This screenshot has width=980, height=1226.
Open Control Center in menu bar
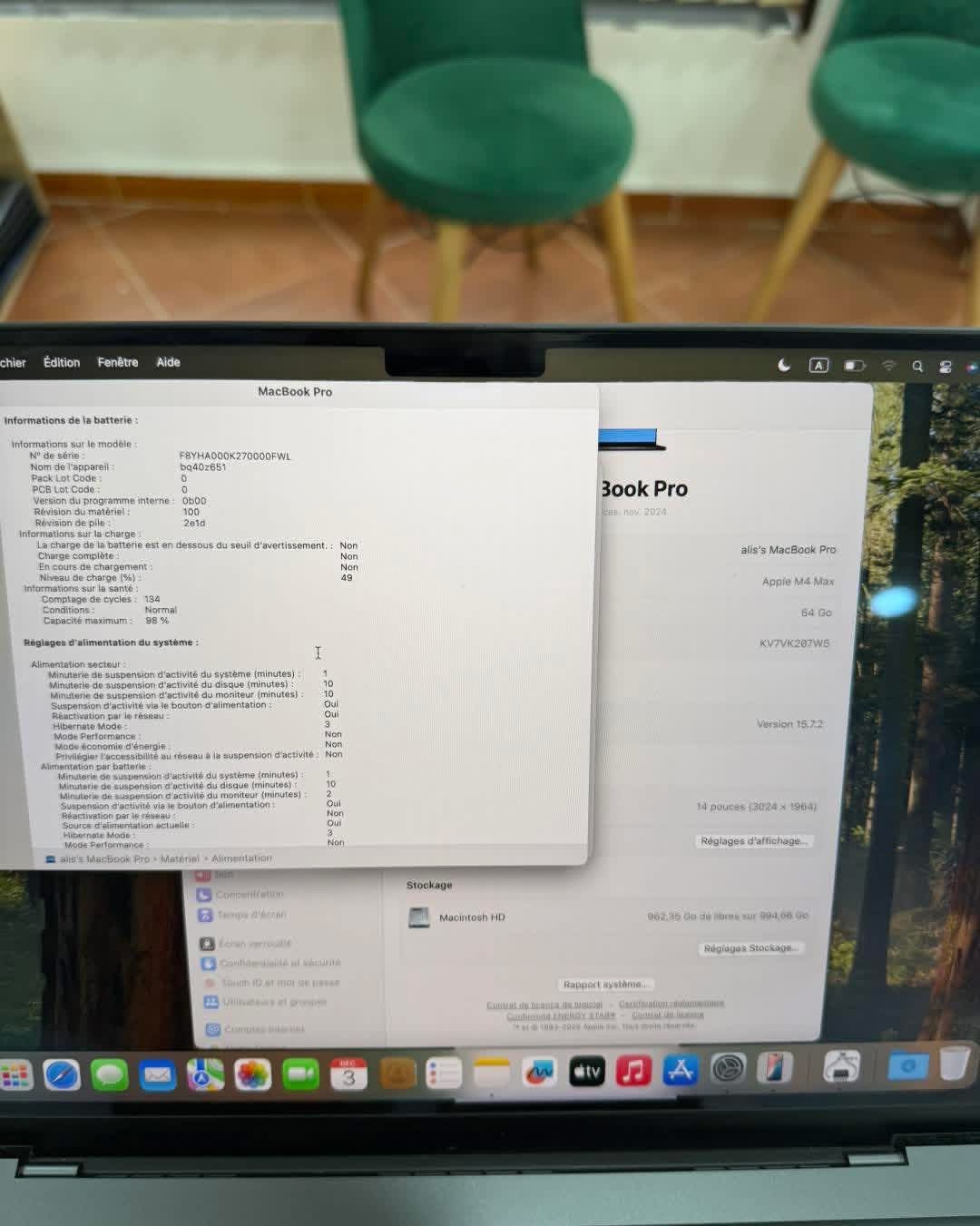(x=946, y=367)
